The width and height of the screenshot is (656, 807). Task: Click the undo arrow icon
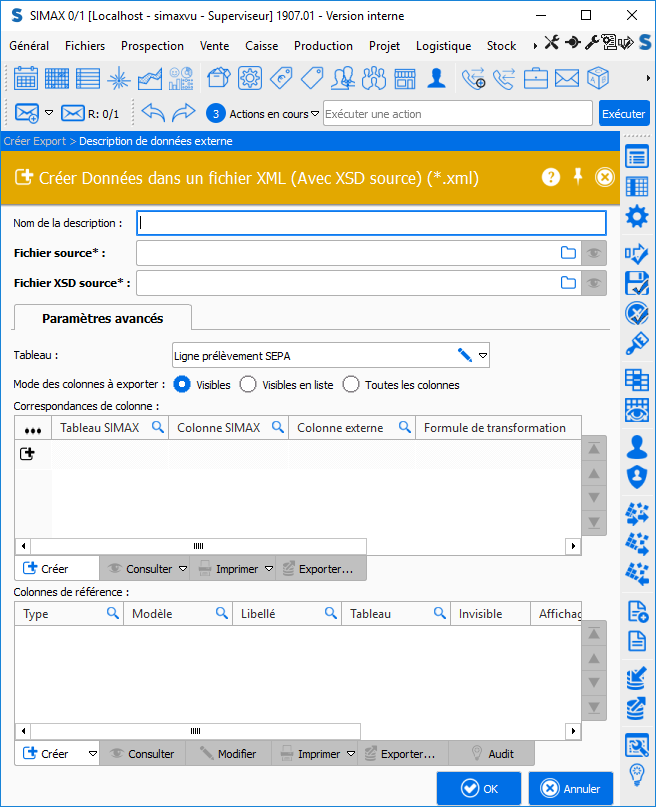(153, 113)
